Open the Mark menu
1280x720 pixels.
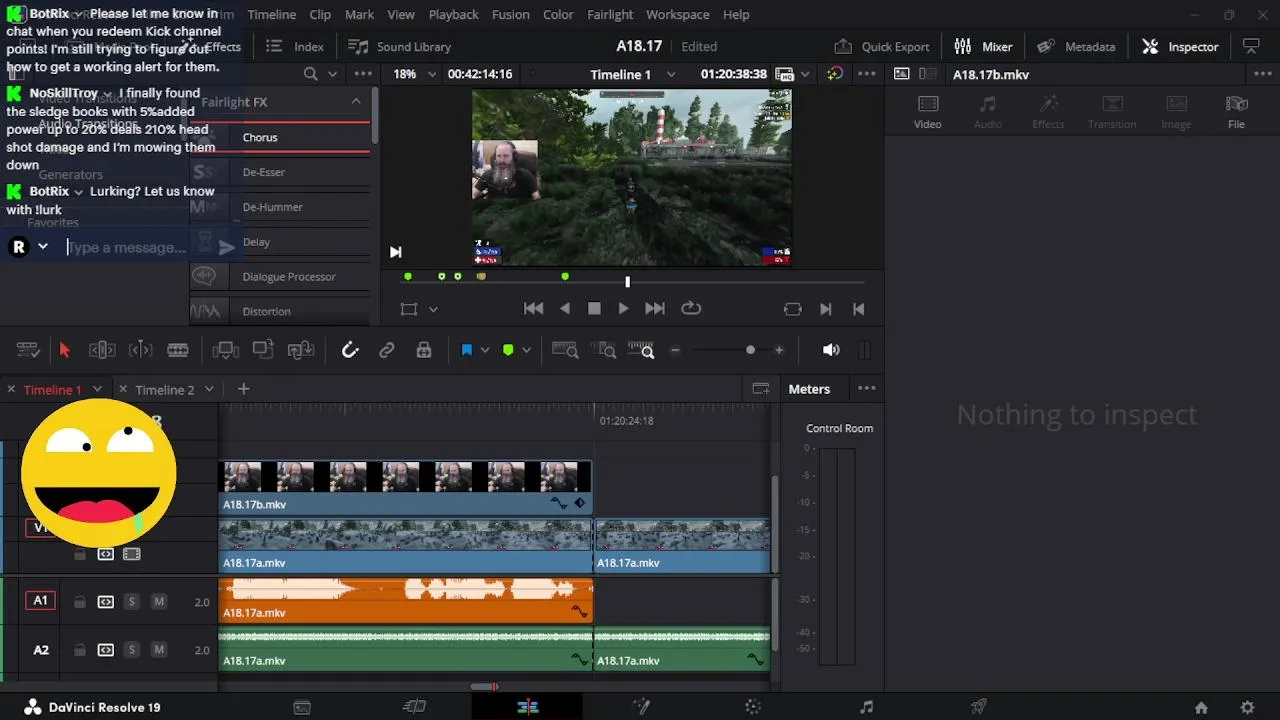point(359,15)
